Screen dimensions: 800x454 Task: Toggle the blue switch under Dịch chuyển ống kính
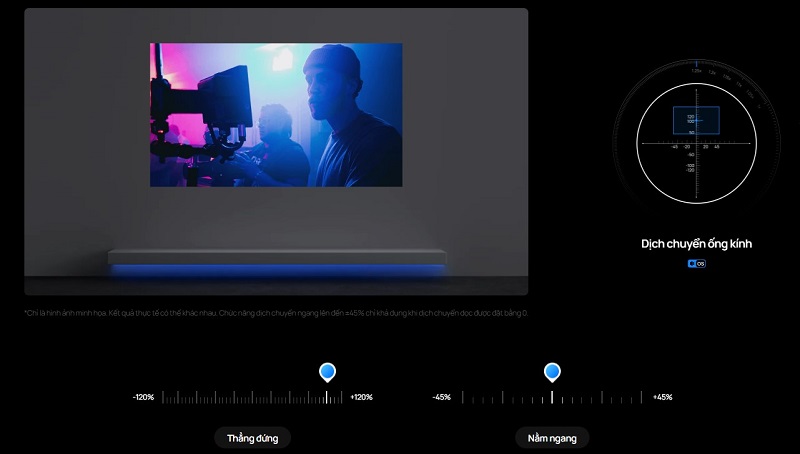coord(696,264)
